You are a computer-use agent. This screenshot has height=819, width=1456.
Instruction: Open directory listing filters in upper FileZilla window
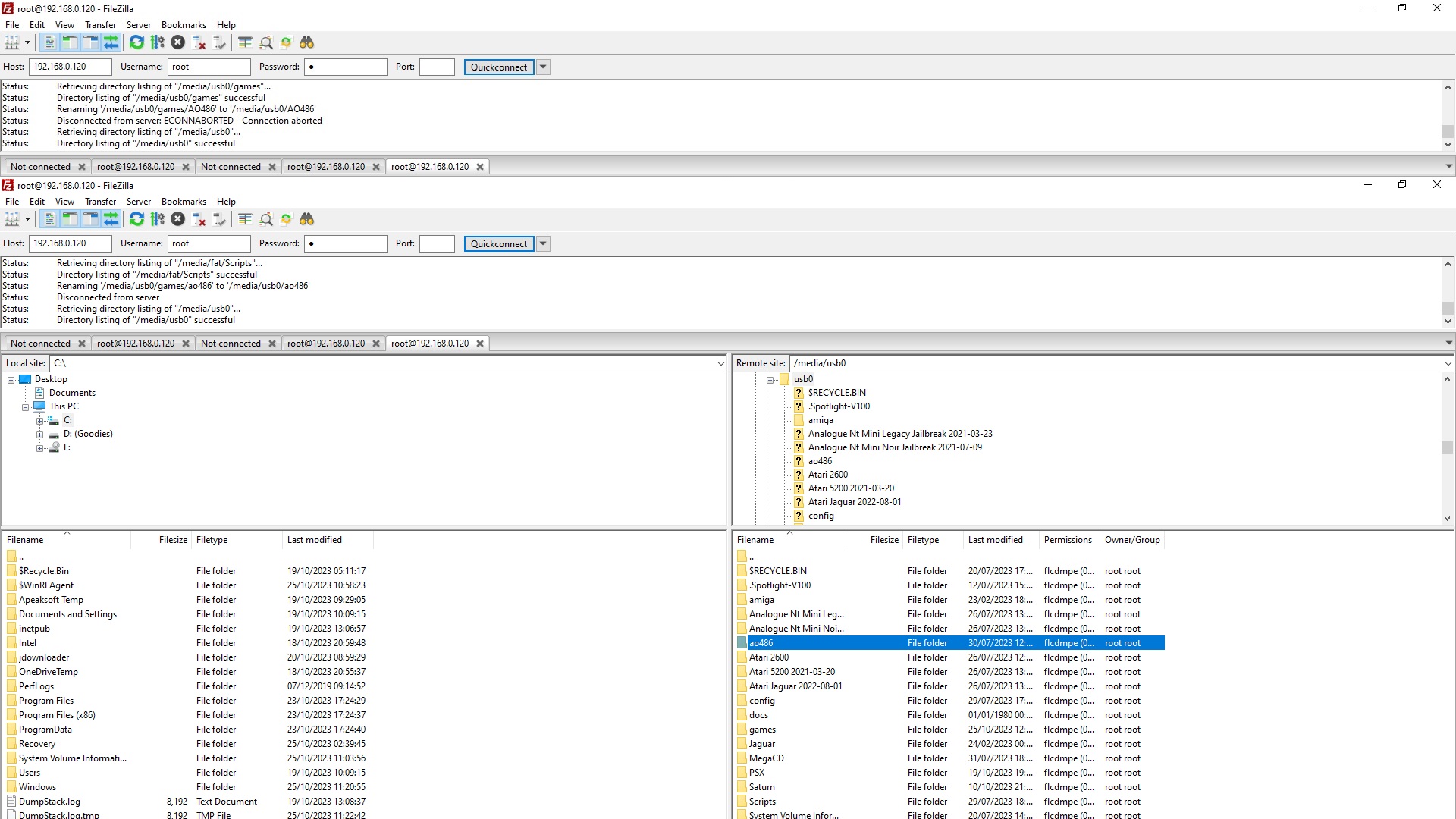tap(245, 42)
